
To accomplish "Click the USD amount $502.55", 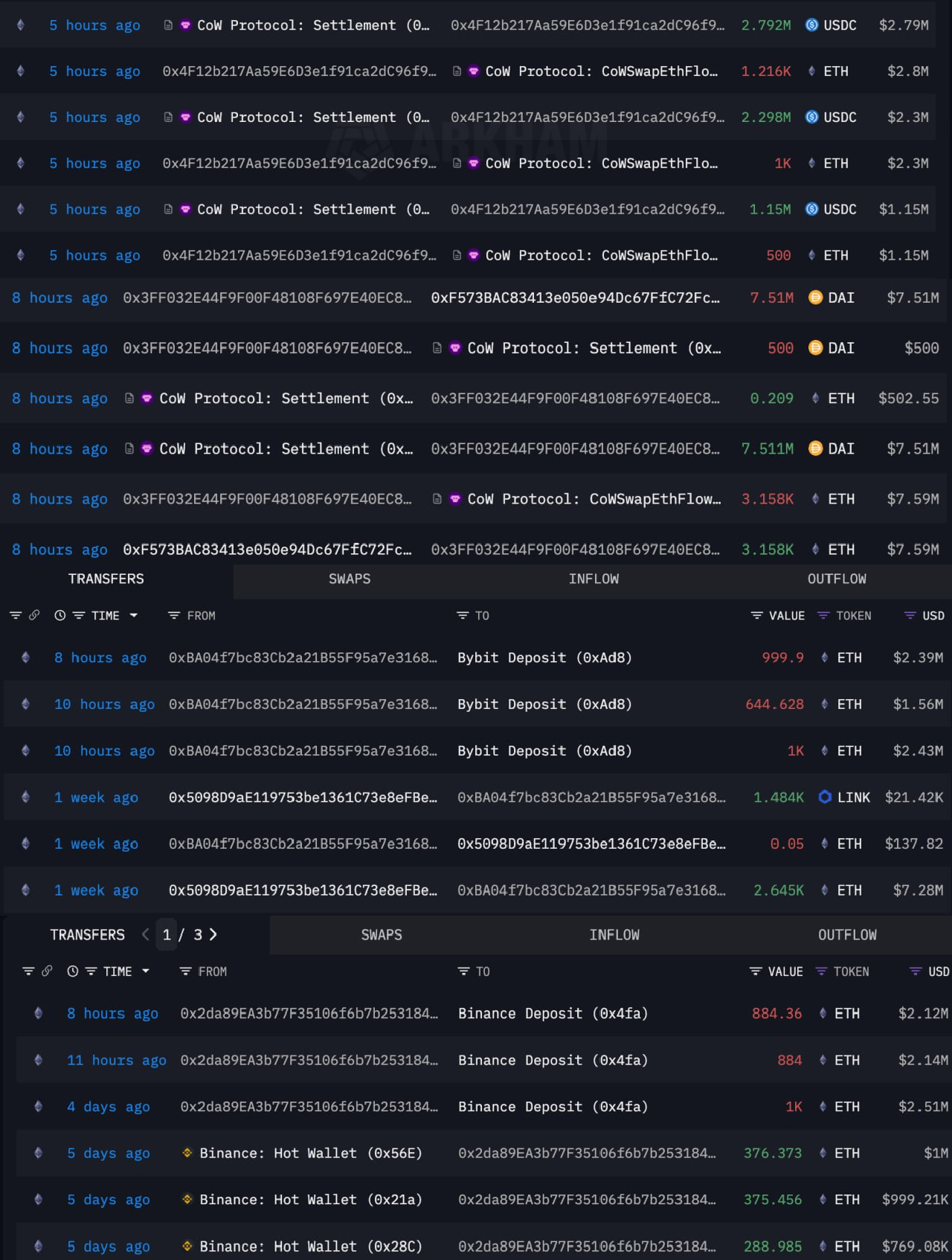I will 908,399.
